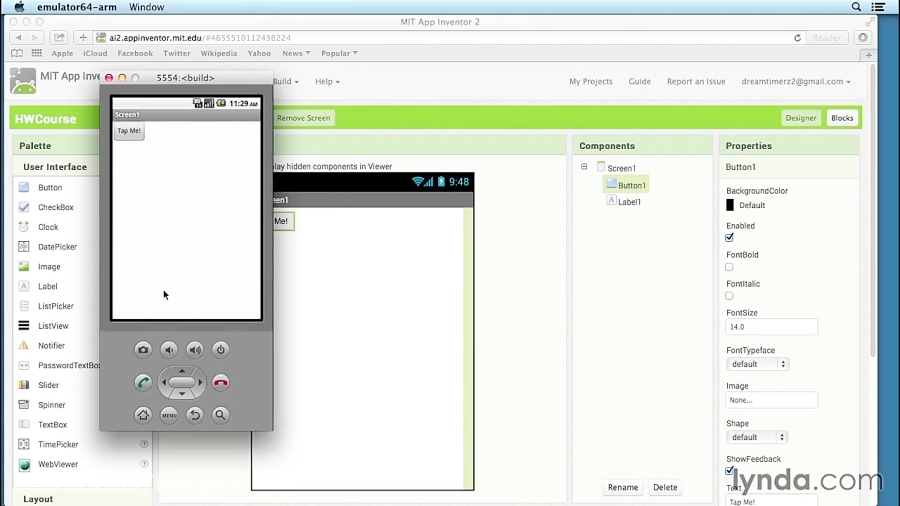Select the DatePicker palette component
900x506 pixels.
57,247
